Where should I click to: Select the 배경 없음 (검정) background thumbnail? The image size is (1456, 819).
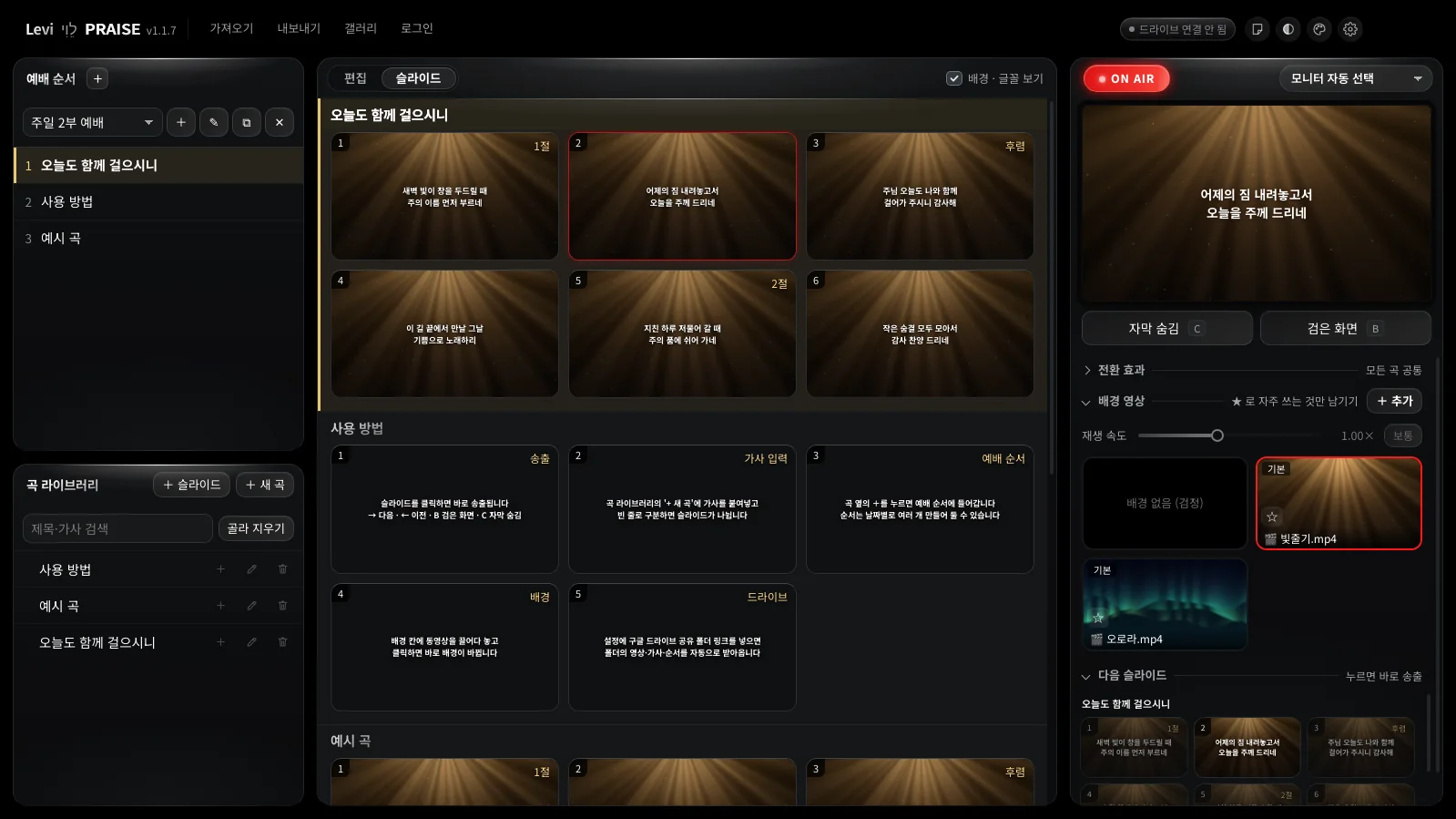click(x=1165, y=503)
